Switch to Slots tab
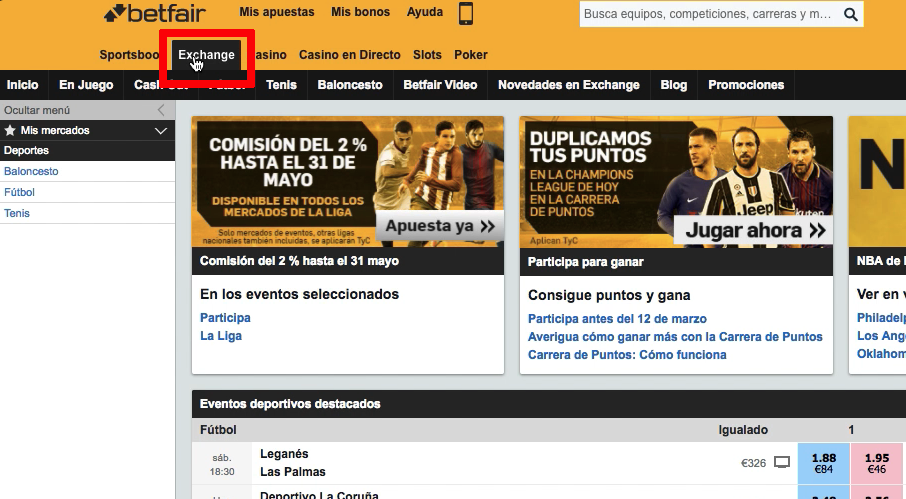 (x=427, y=55)
